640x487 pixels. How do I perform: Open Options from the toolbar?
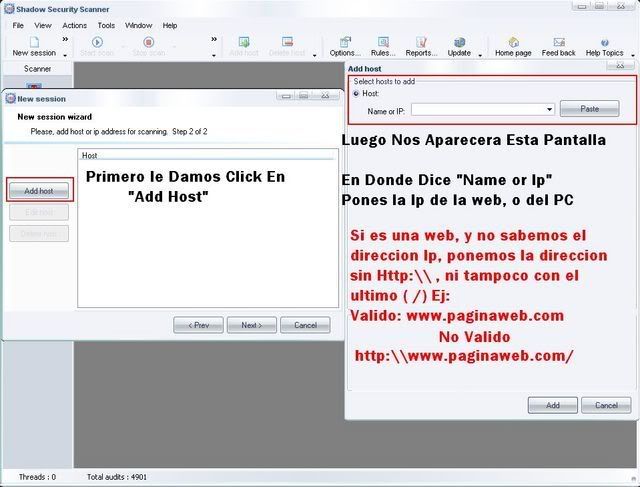pyautogui.click(x=345, y=47)
